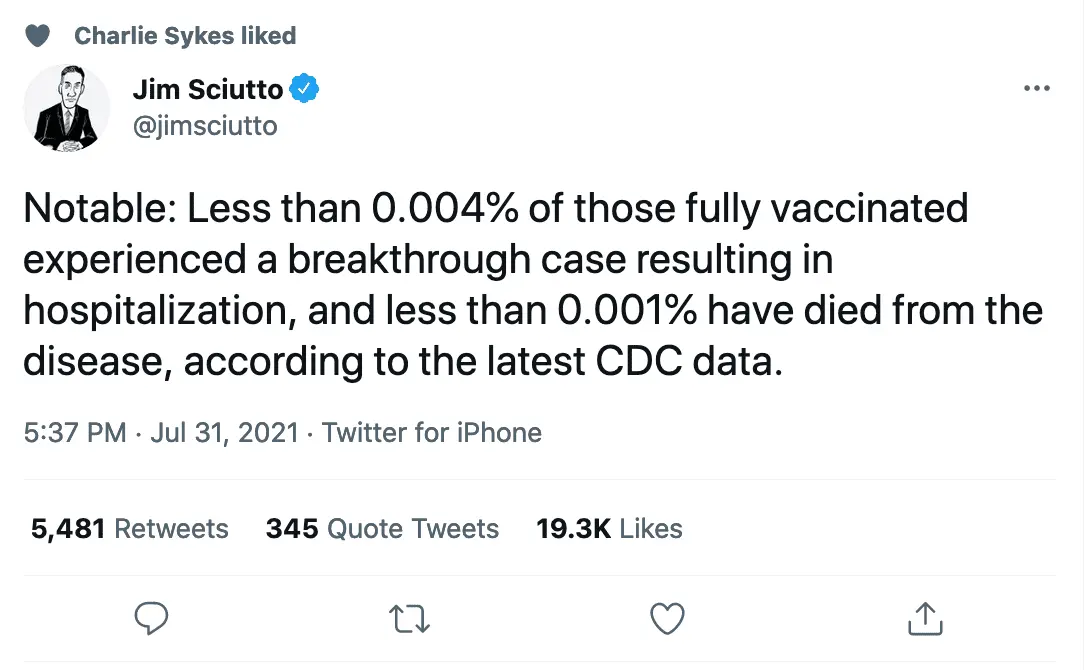The height and width of the screenshot is (670, 1092).
Task: View the 5,481 Retweets list
Action: 130,528
